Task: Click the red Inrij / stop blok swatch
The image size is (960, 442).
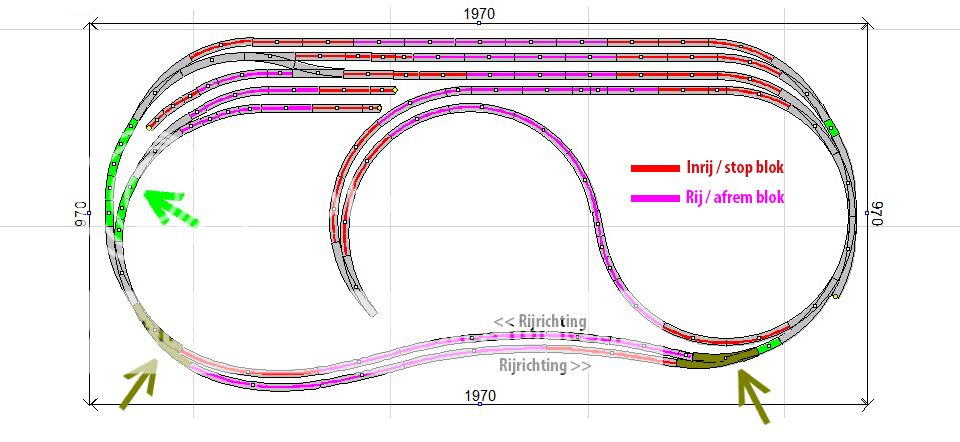Action: click(655, 168)
